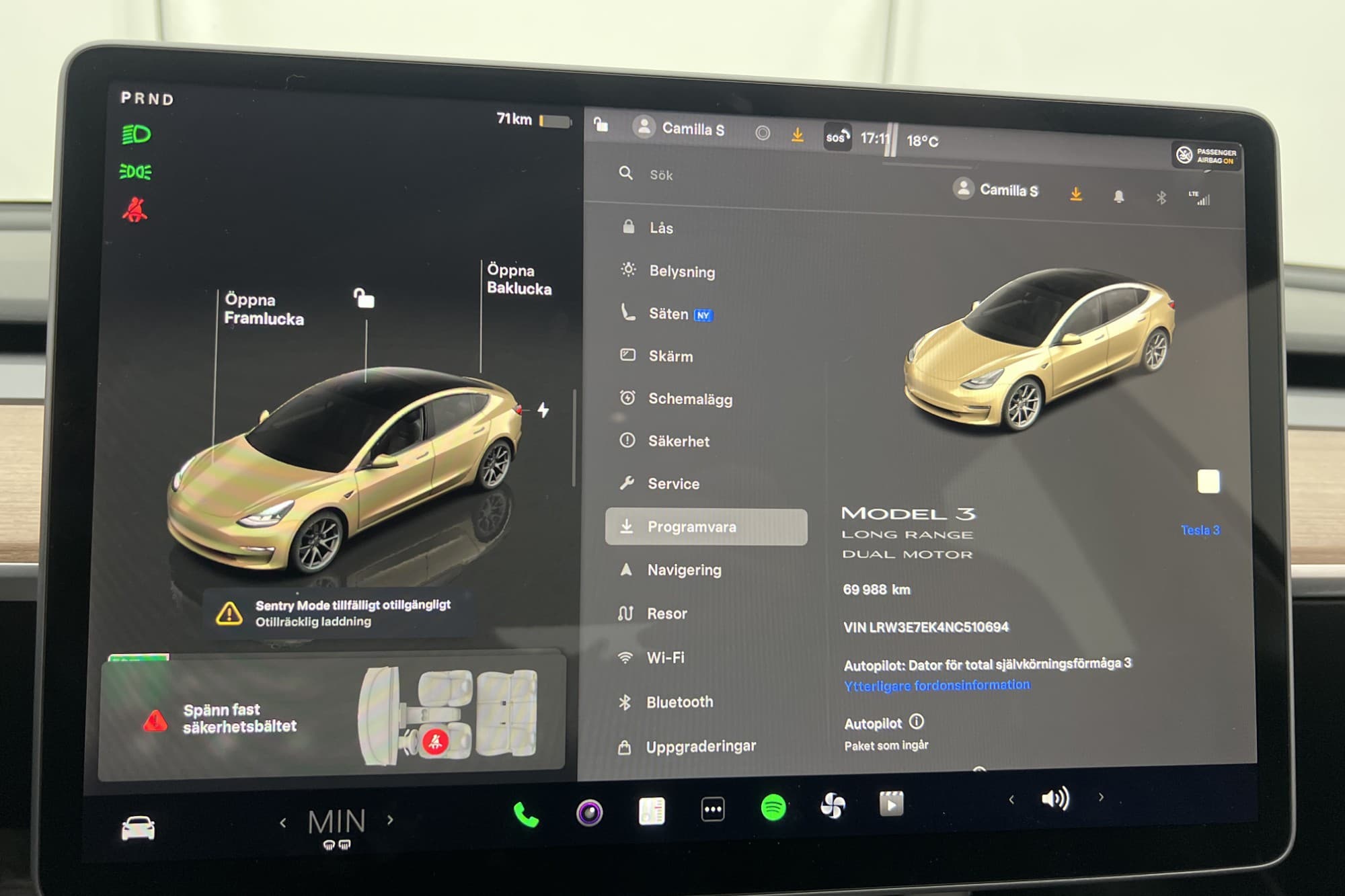Open the front trunk via Öppna Framlucka
Viewport: 1345px width, 896px height.
coord(263,309)
